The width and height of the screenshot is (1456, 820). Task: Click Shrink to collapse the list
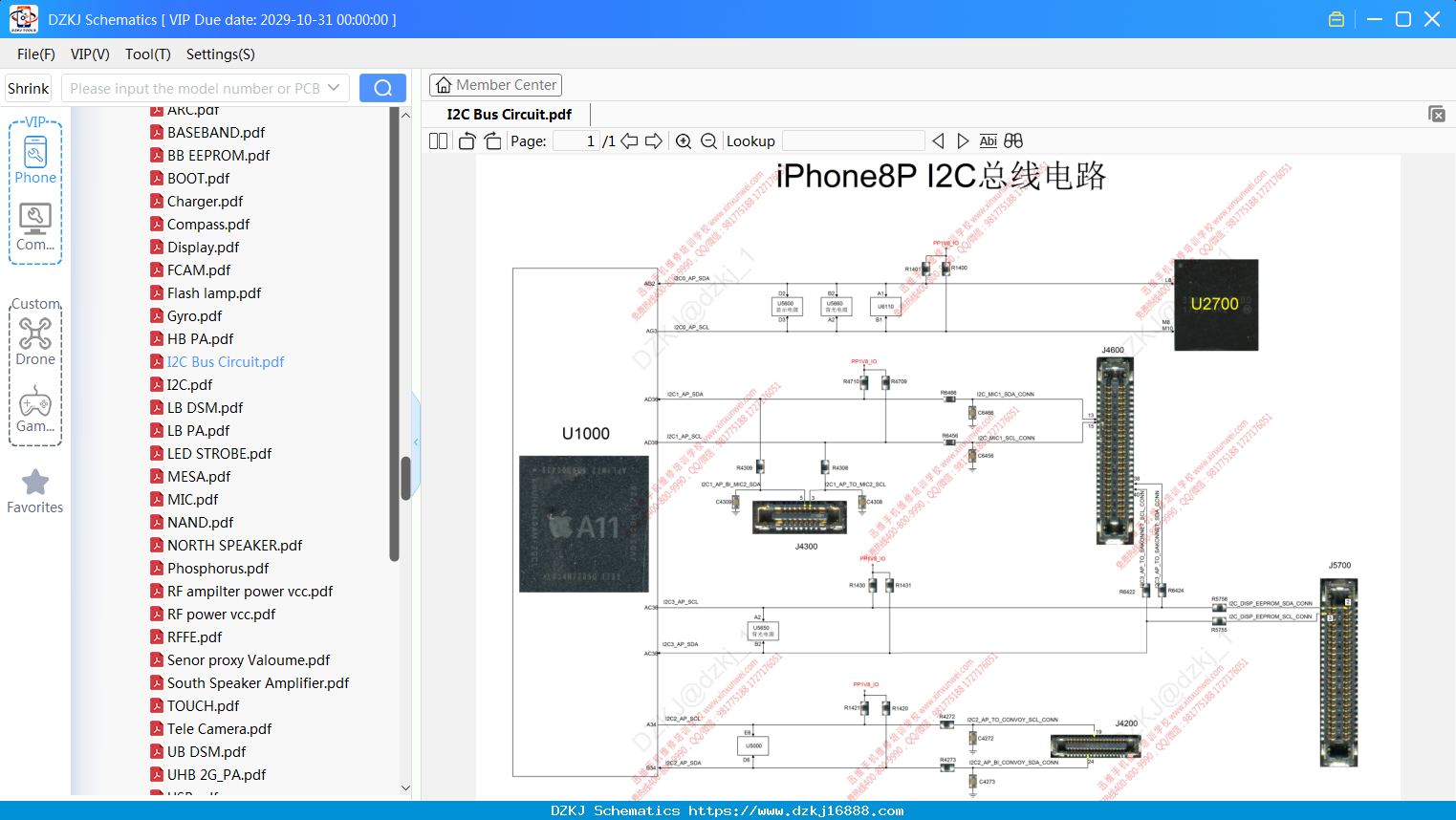pyautogui.click(x=28, y=88)
